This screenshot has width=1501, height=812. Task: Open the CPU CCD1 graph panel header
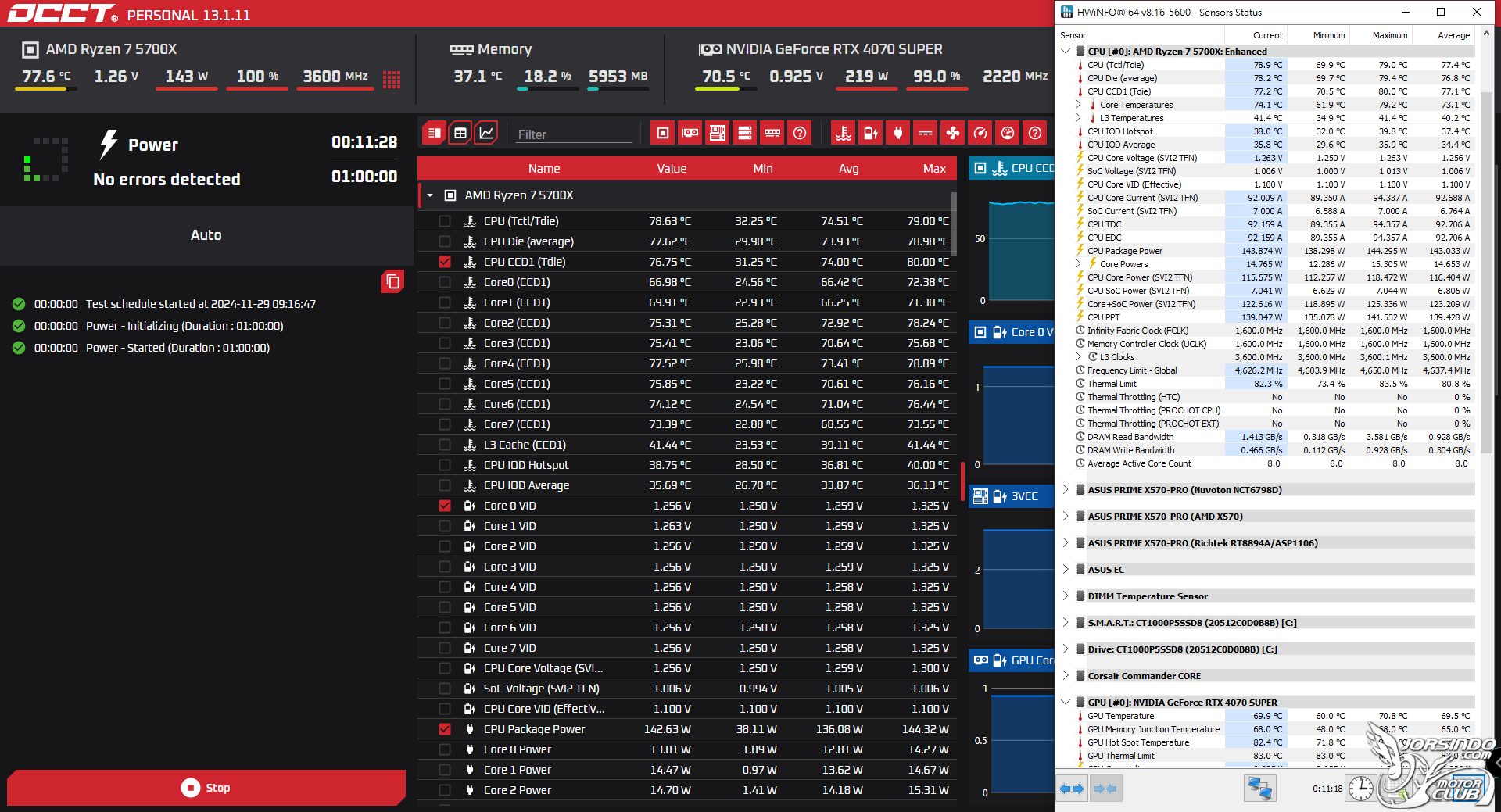[x=1012, y=168]
